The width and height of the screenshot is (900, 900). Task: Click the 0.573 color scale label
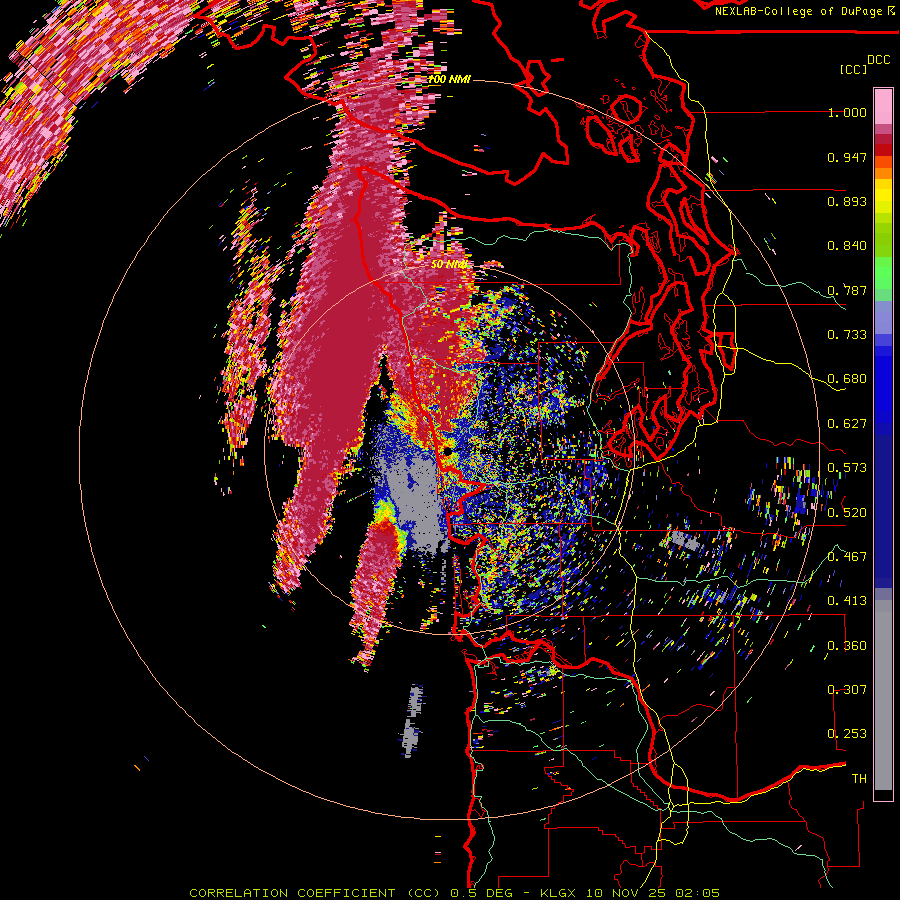click(847, 468)
